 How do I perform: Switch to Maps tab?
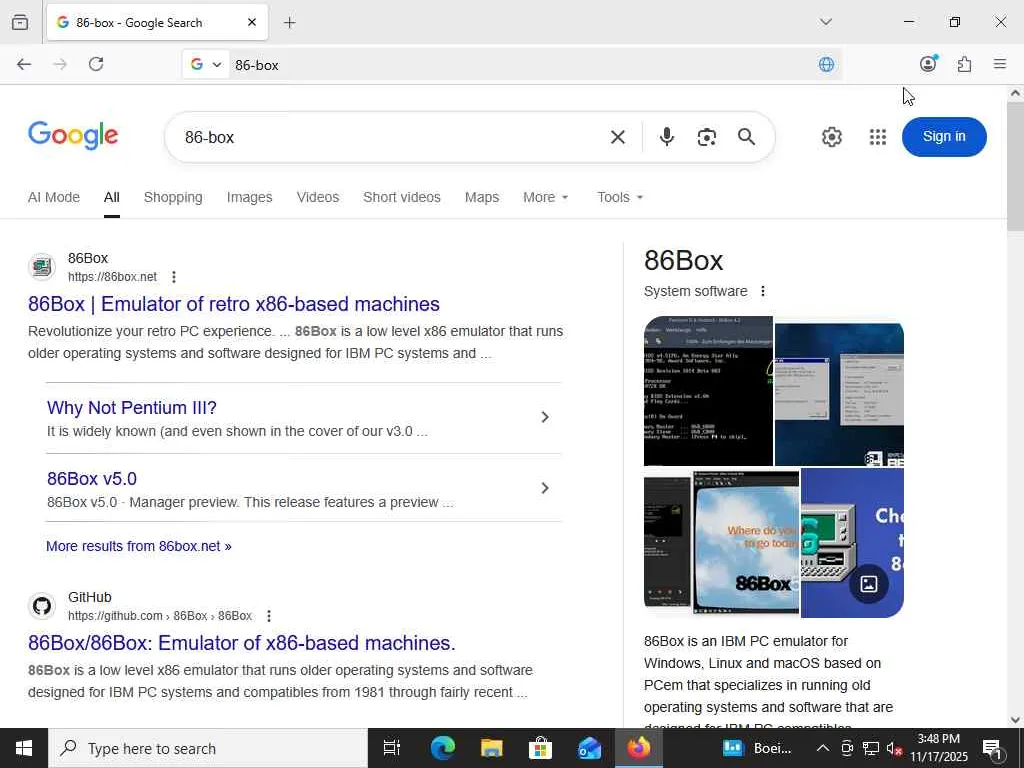pos(482,197)
